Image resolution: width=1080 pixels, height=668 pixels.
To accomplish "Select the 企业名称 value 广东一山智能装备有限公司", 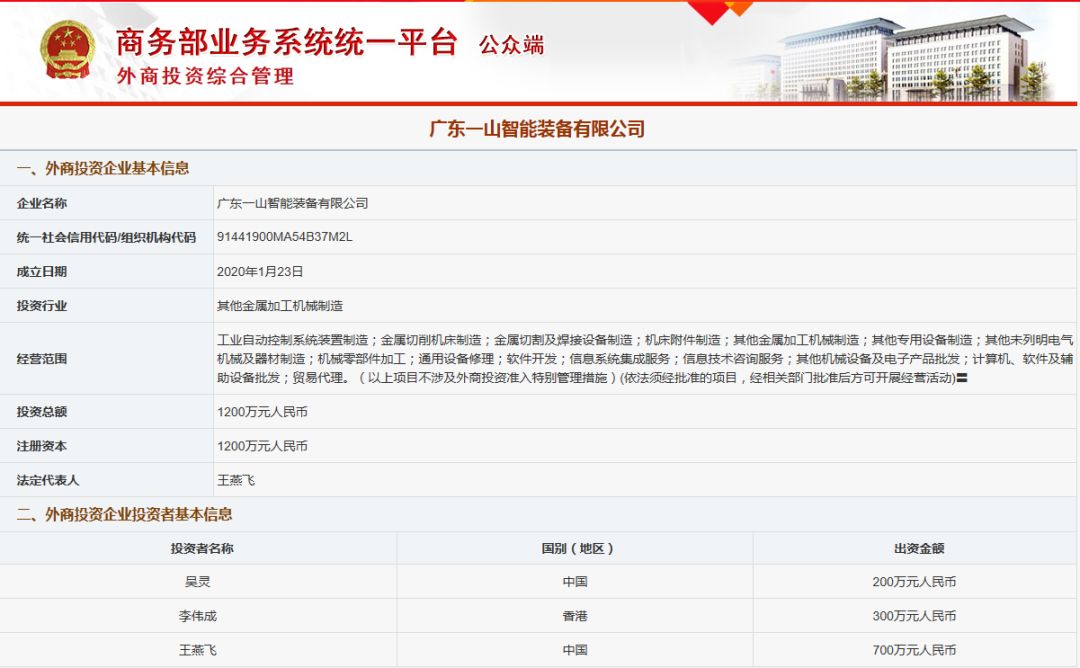I will (x=293, y=203).
